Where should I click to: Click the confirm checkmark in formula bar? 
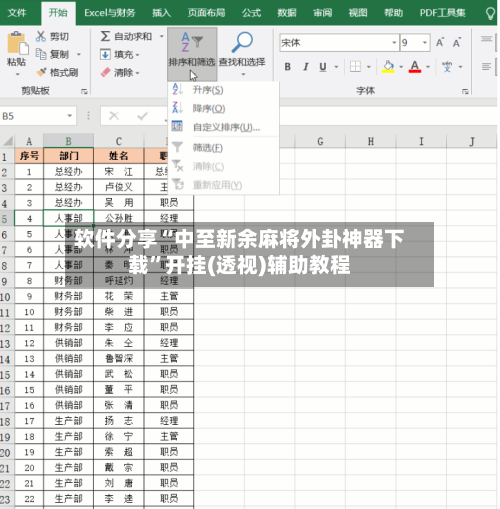[142, 116]
